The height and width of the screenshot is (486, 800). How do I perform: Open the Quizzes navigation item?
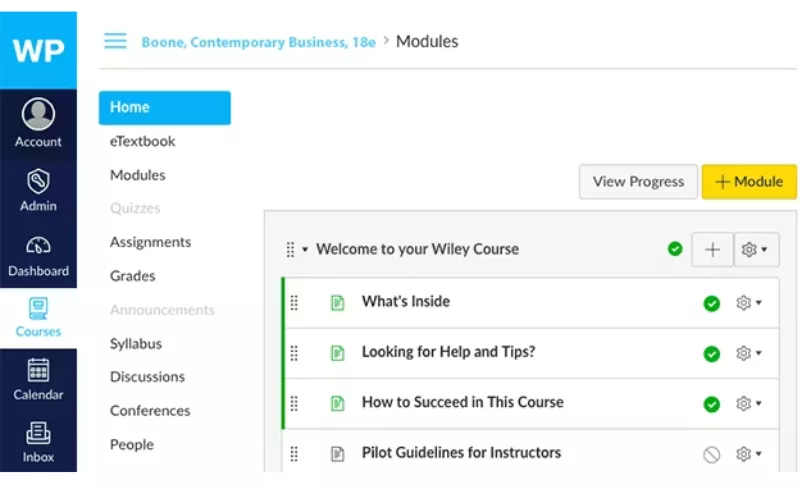(135, 208)
